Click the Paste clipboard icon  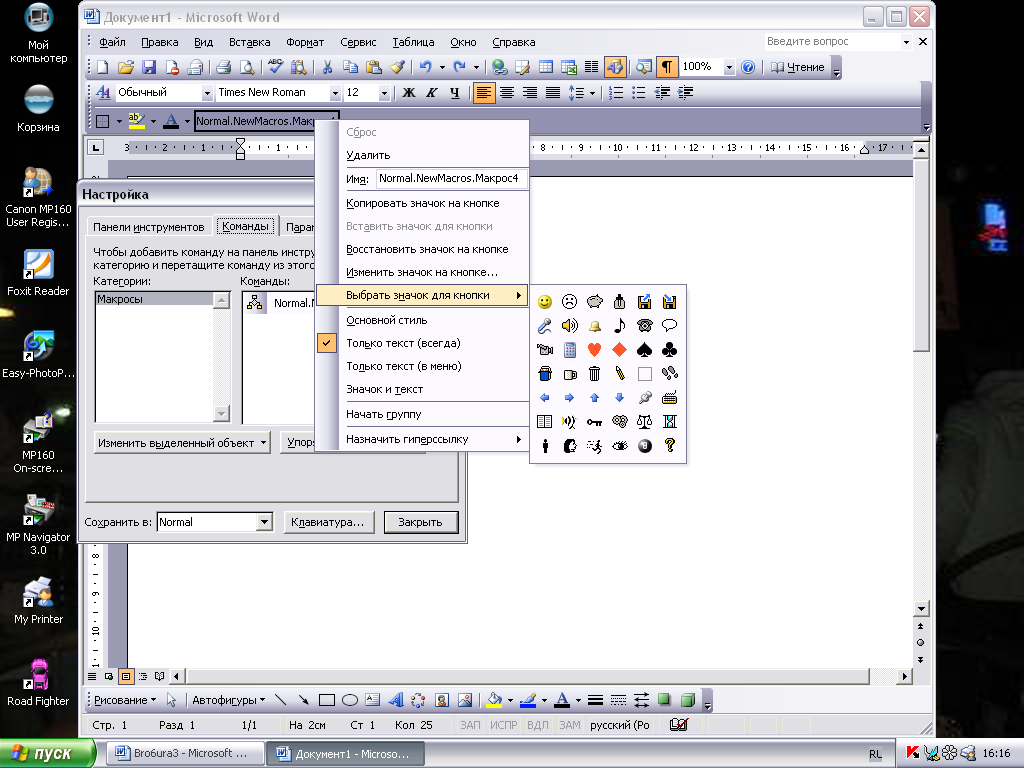tap(374, 67)
